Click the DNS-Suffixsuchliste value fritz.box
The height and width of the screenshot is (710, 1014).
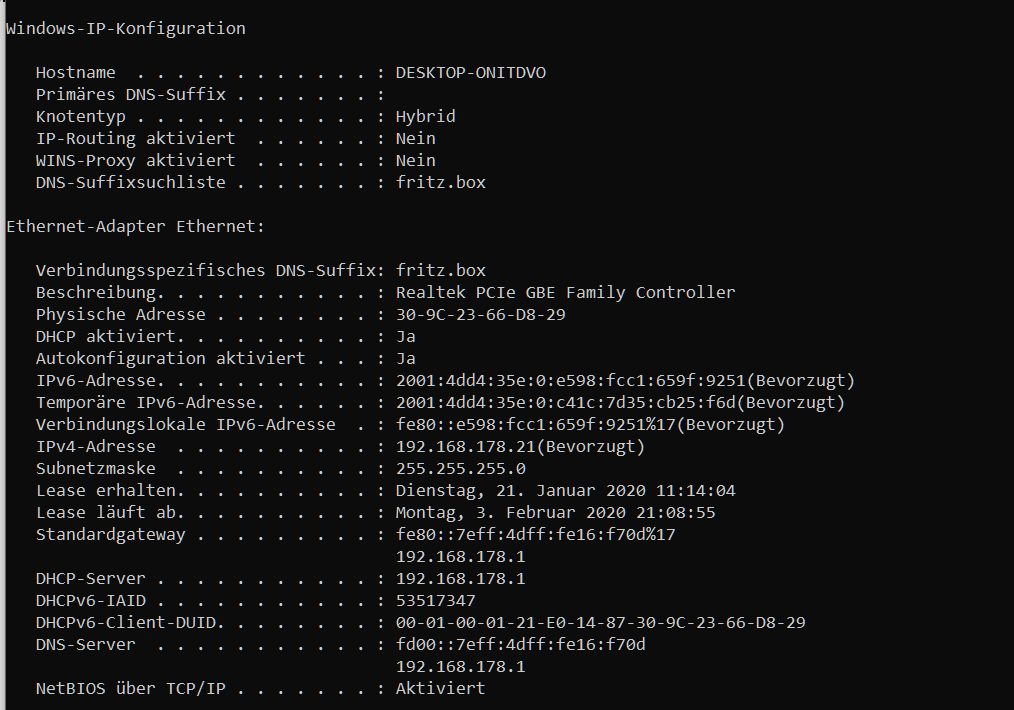click(440, 182)
